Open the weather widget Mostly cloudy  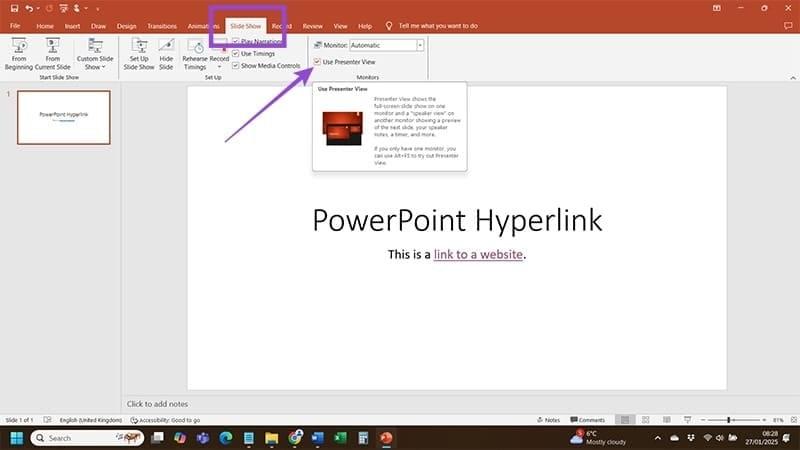(x=598, y=438)
